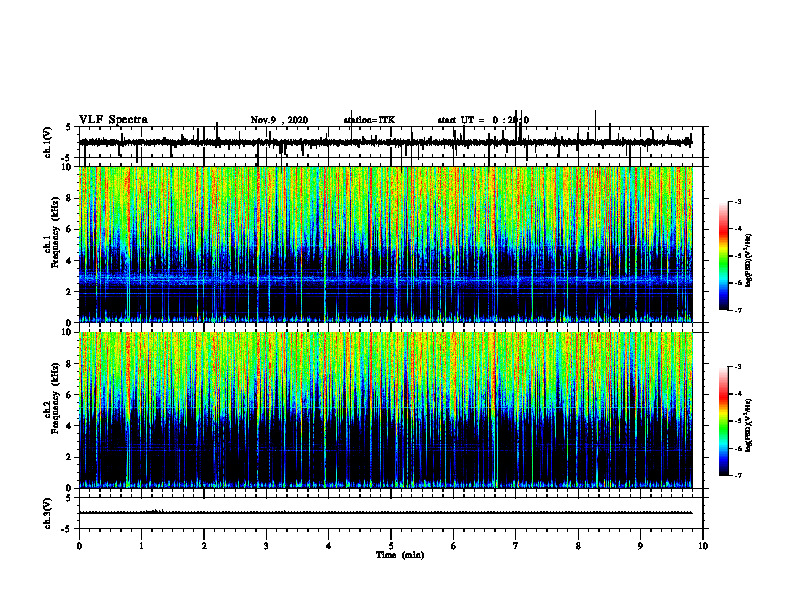This screenshot has height=612, width=792.
Task: Click the "8" kHz tick on ch.1 frequency axis
Action: point(70,198)
